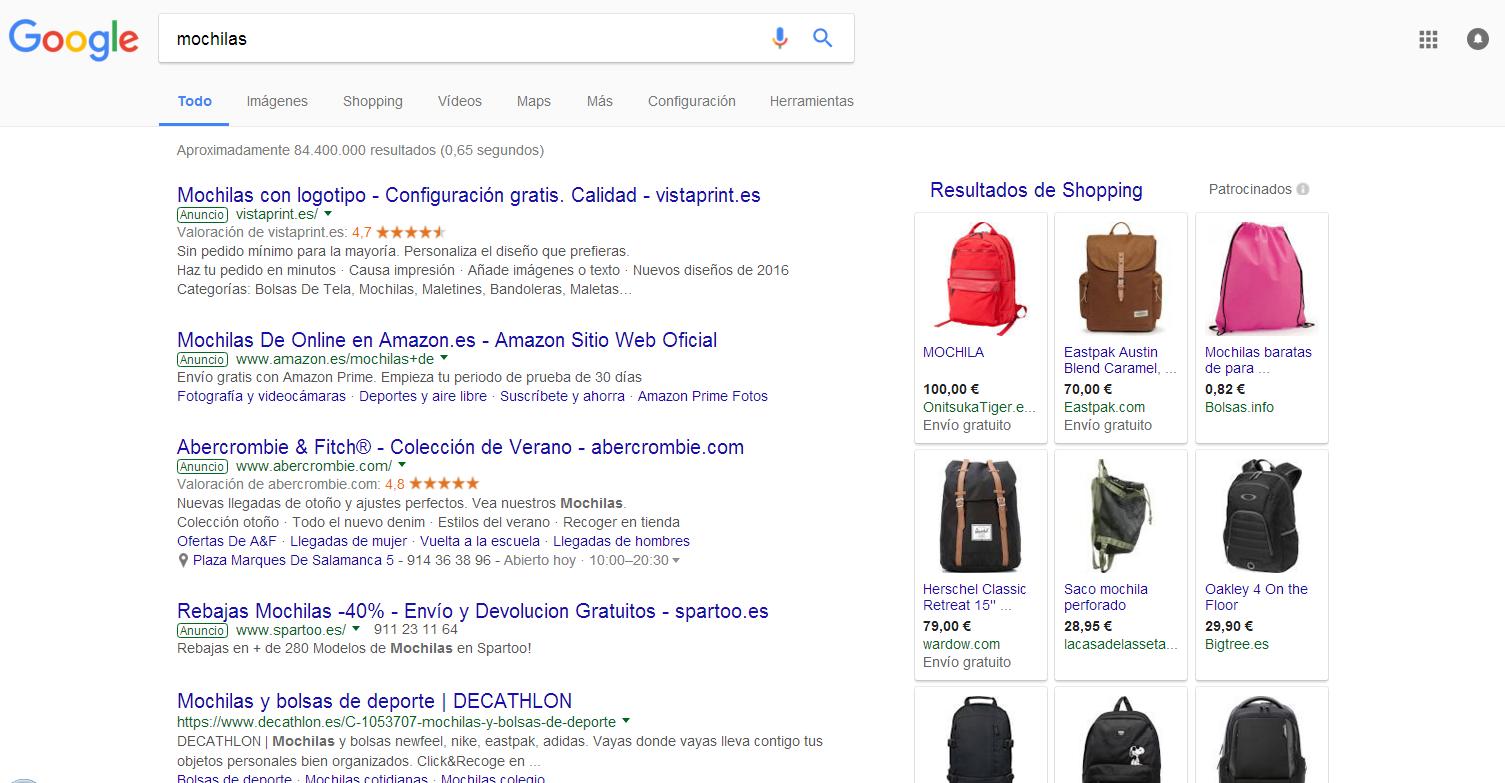Click Saco mochila perforado title

pyautogui.click(x=1106, y=597)
